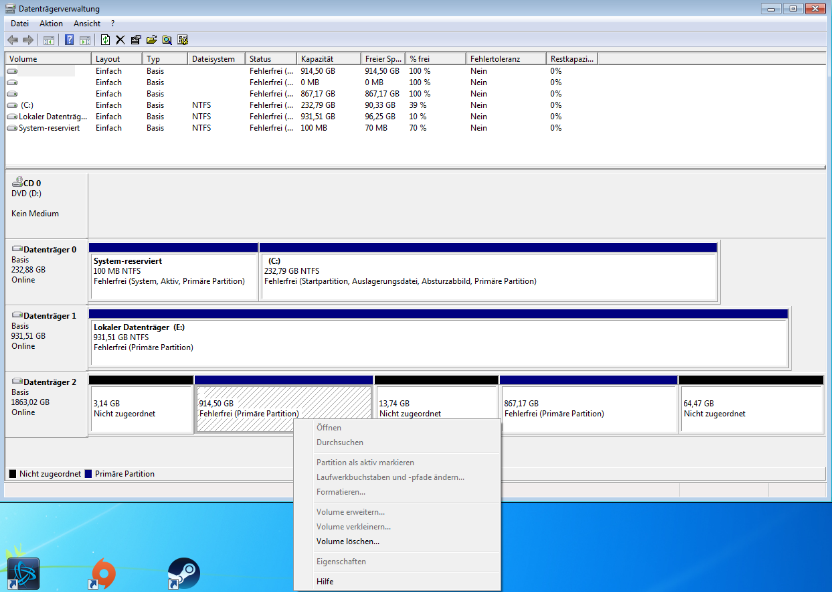Screen dimensions: 832x592
Task: Click the drive icon of System-reserviert row
Action: [12, 128]
